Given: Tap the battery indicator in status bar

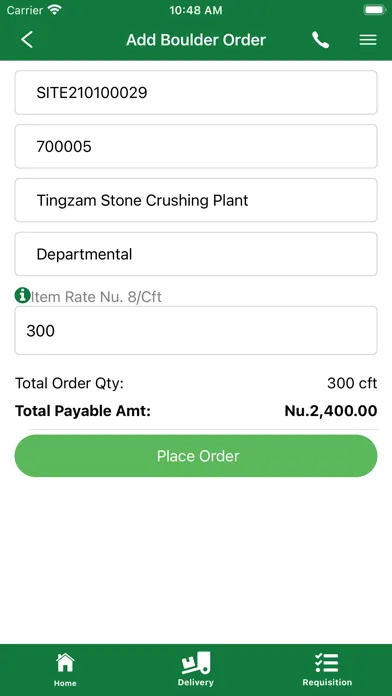Looking at the screenshot, I should click(374, 10).
